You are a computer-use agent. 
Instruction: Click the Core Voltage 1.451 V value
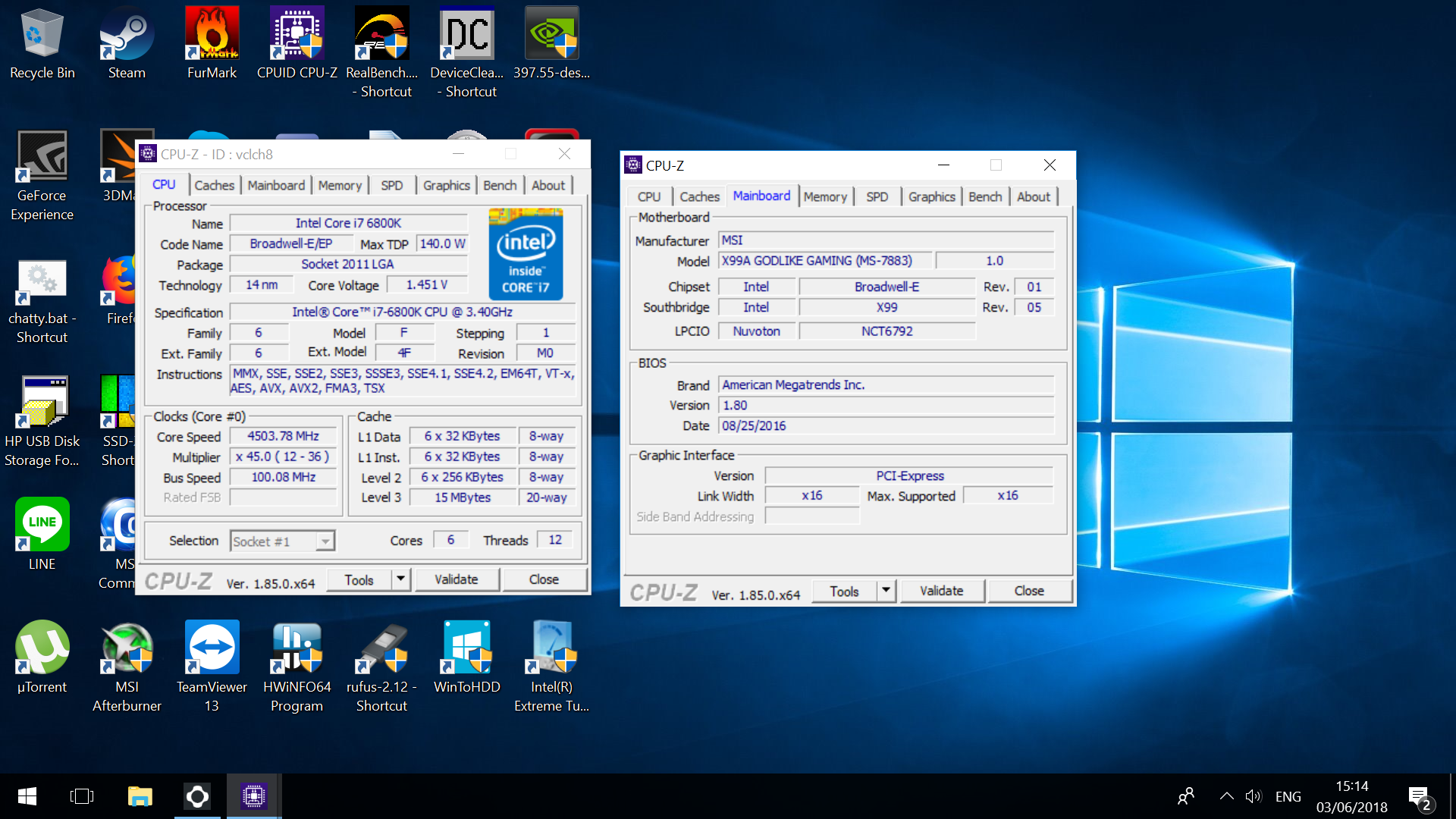click(427, 284)
